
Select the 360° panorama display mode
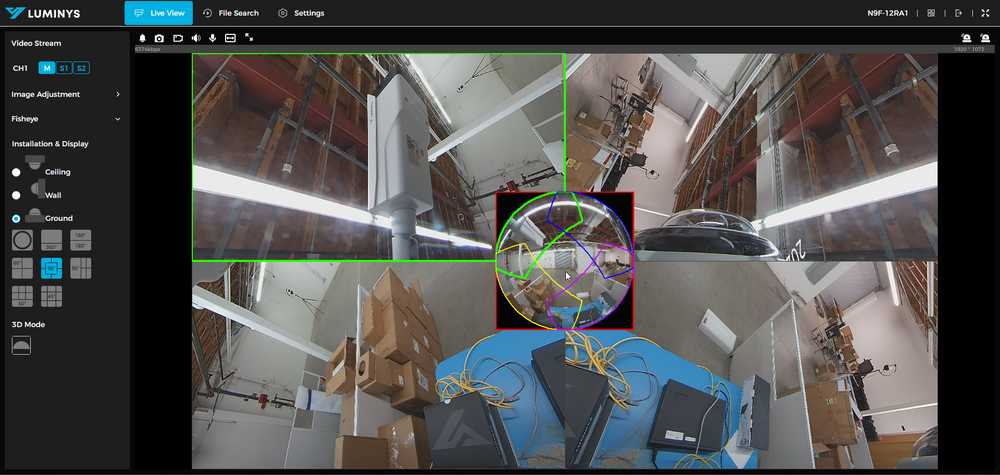coord(51,240)
